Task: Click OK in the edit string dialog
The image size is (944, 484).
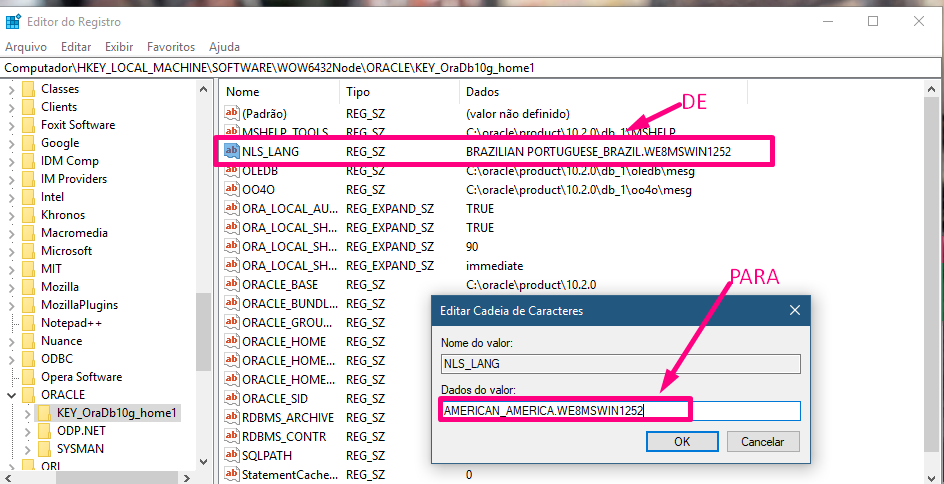Action: click(682, 441)
